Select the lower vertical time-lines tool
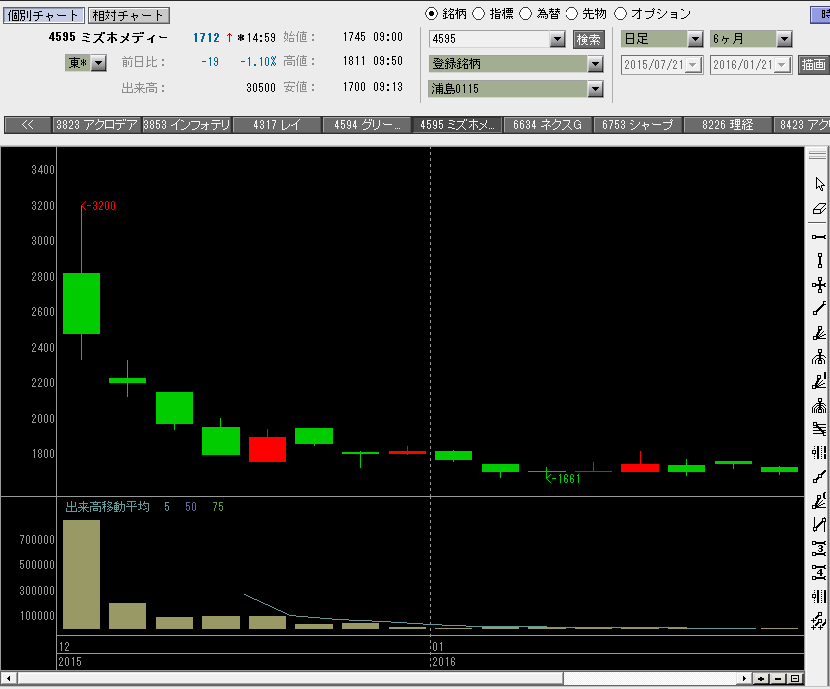The width and height of the screenshot is (830, 689). 819,596
